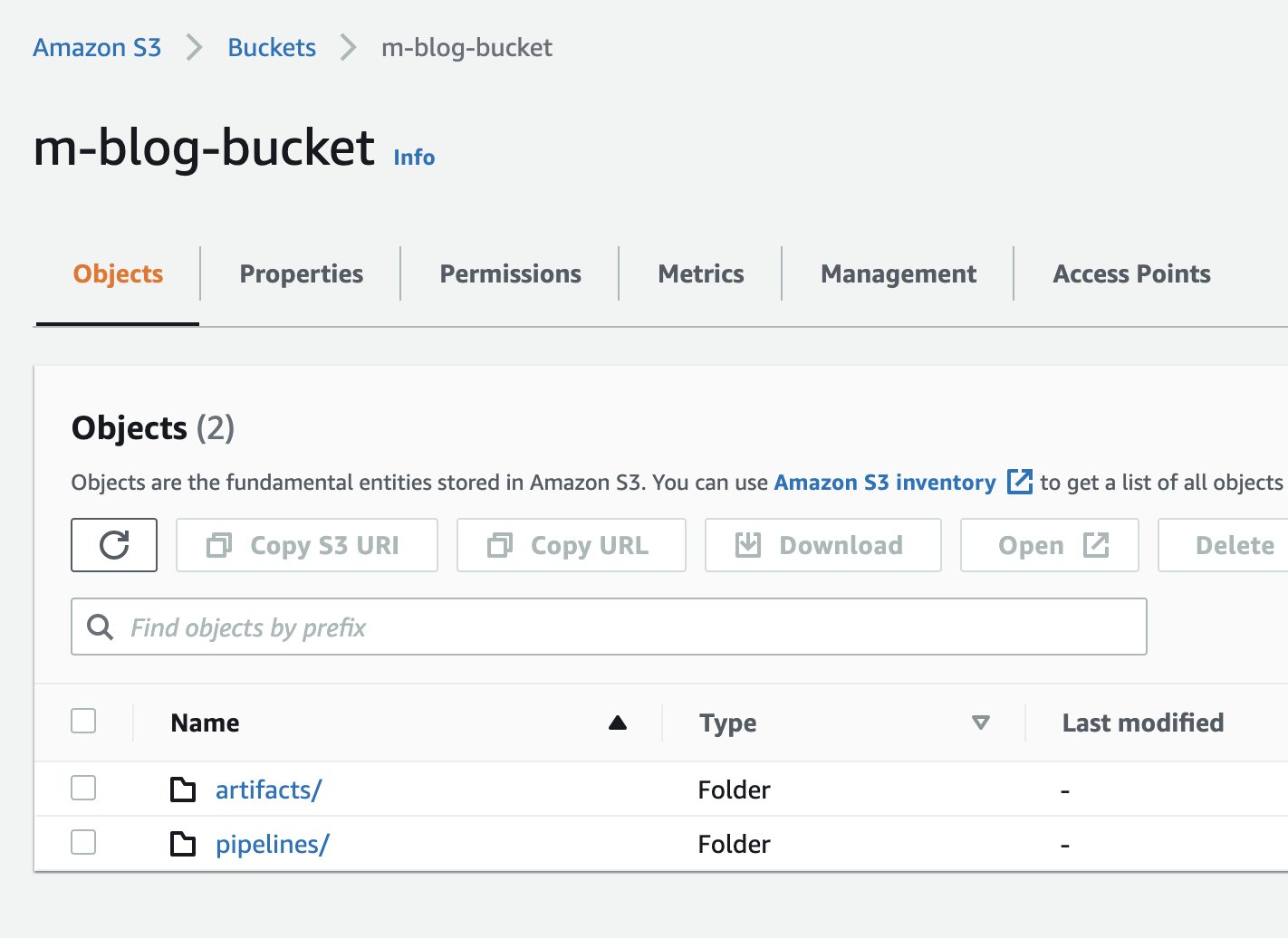Focus the Find objects by prefix field
The image size is (1288, 938).
click(x=609, y=627)
